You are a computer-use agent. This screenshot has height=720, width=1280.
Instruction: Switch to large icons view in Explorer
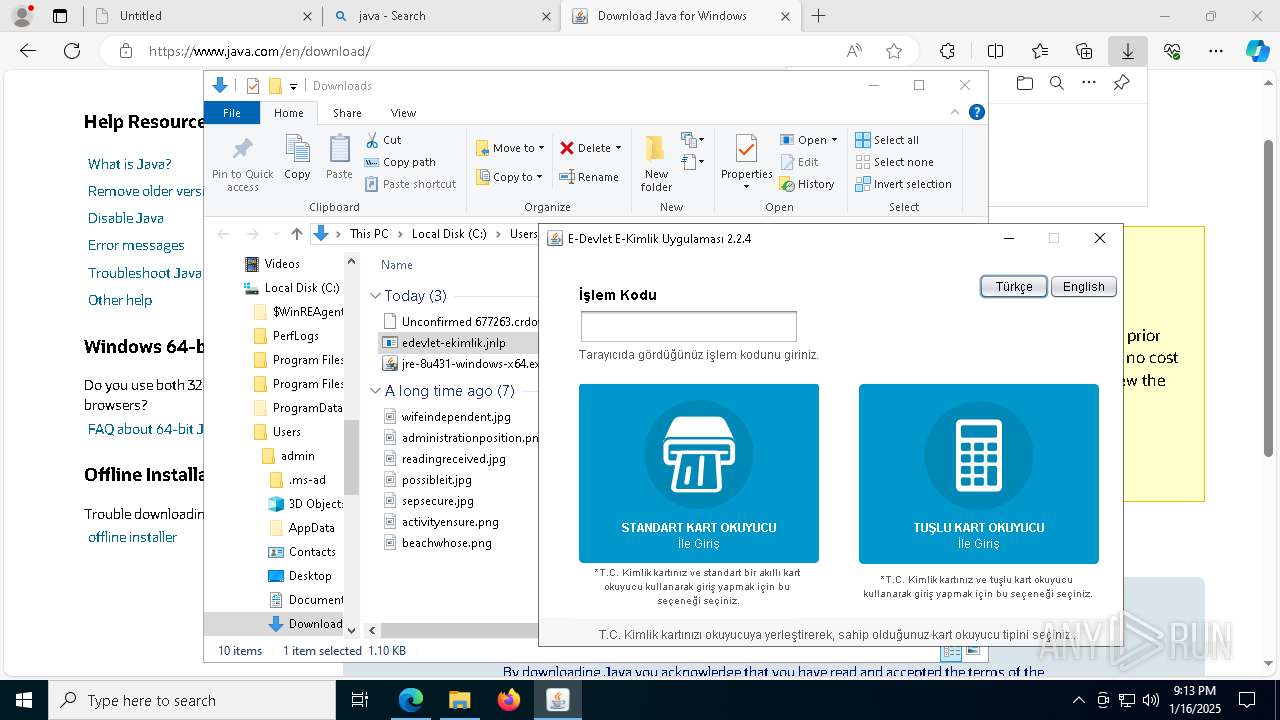(x=972, y=652)
